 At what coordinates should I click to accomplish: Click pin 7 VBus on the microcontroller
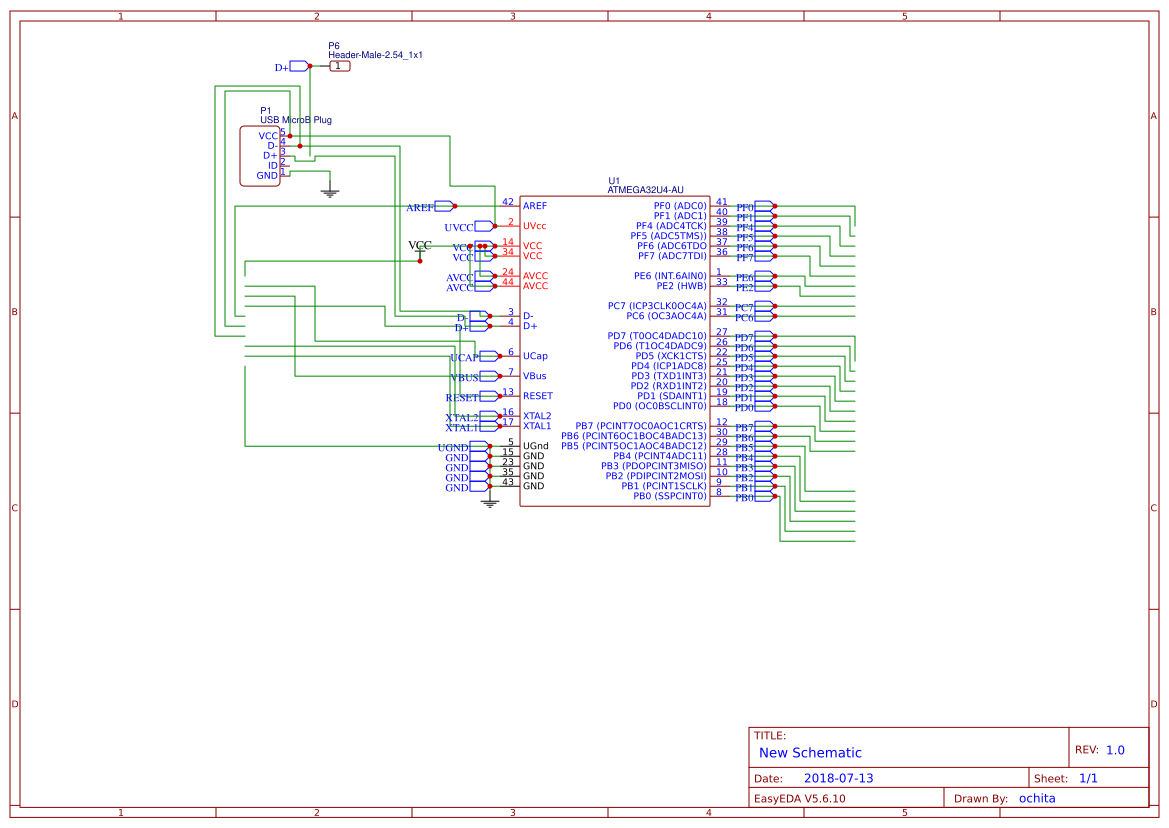click(510, 376)
